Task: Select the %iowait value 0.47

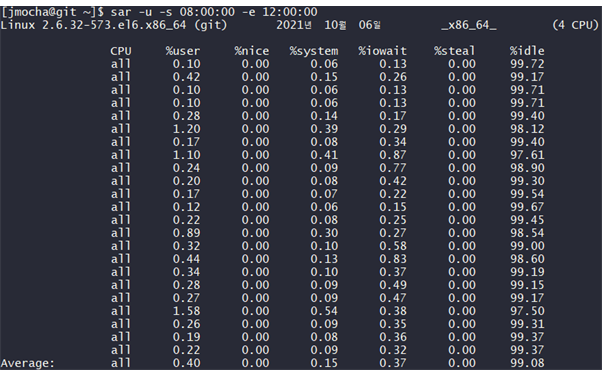Action: [393, 298]
